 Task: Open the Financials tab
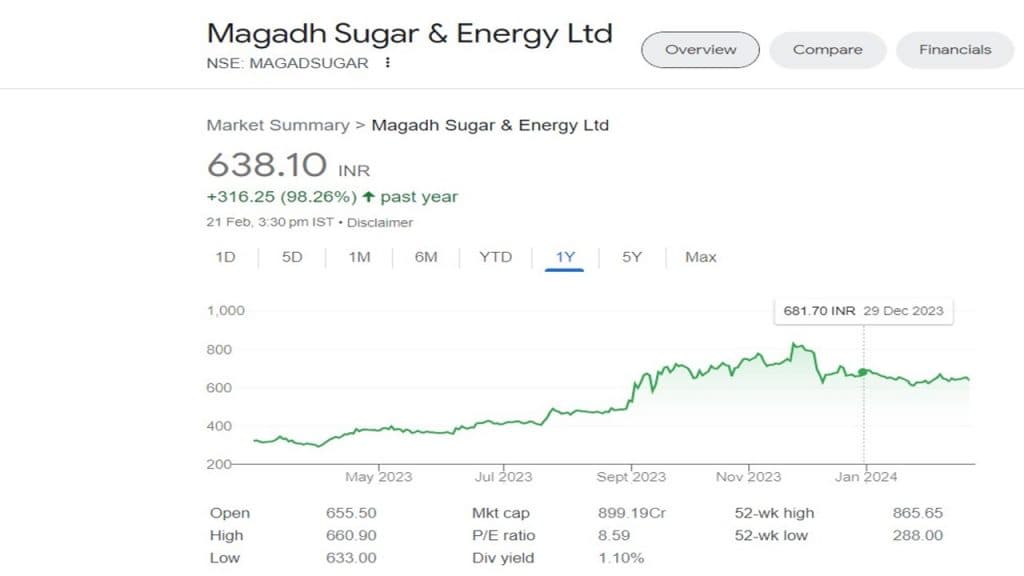pos(955,49)
